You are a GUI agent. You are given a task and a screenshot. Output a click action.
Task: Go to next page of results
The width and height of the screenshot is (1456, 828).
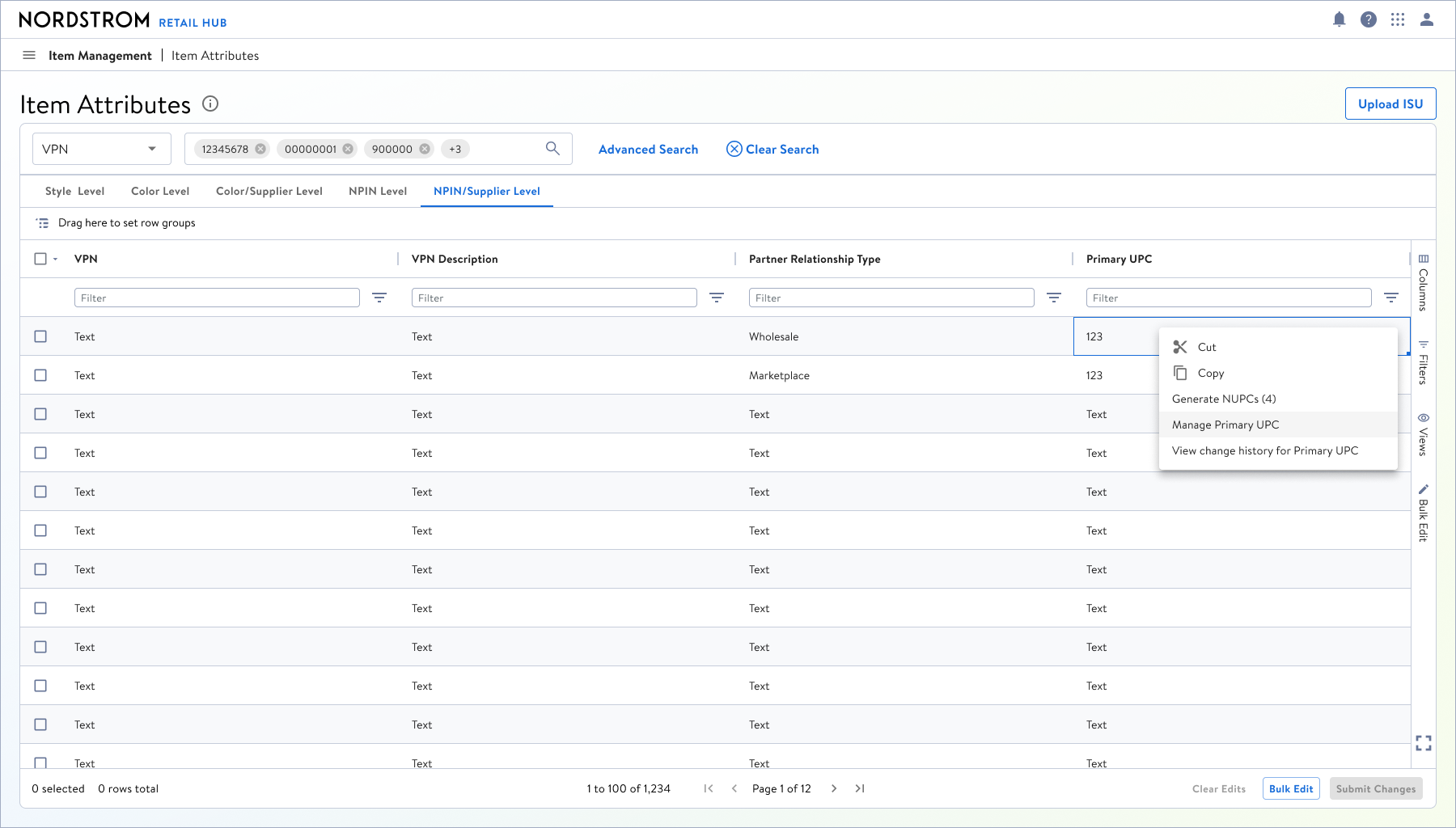coord(834,788)
